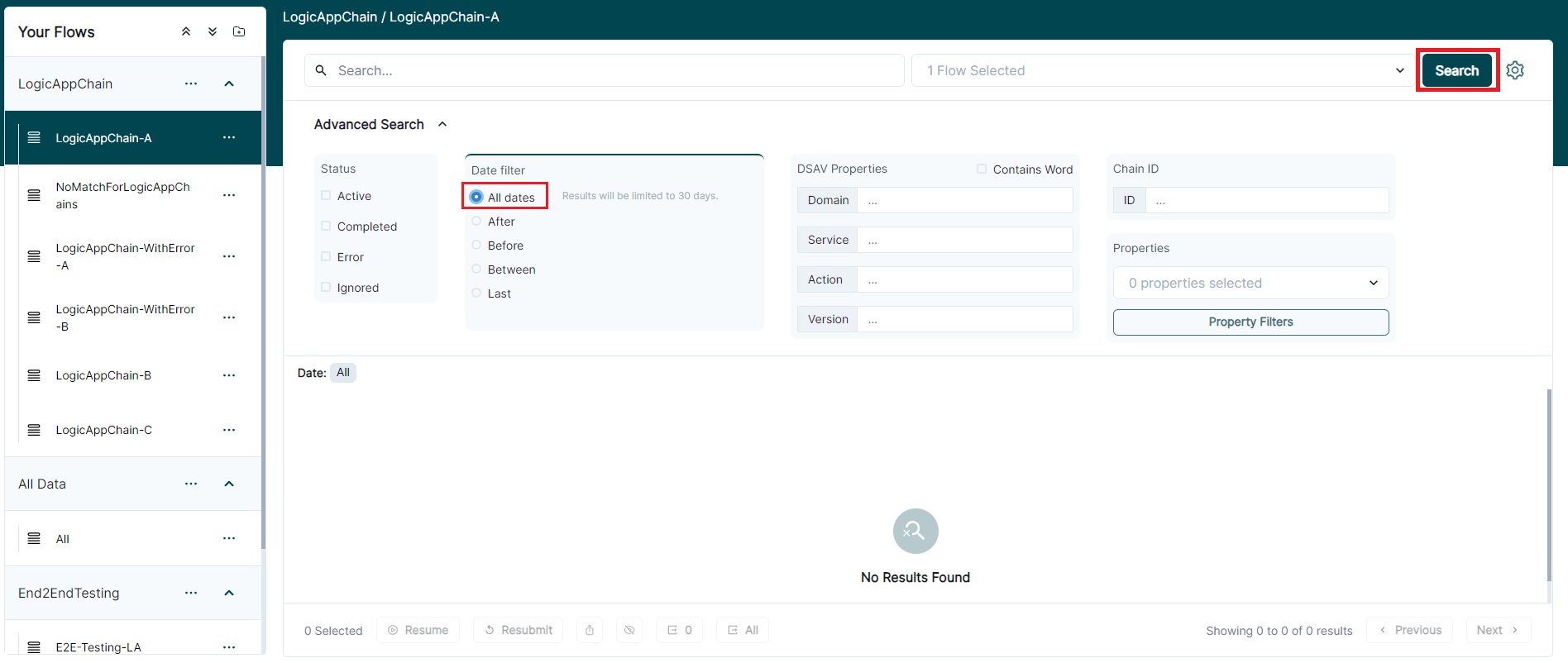Click the Action input field
The image size is (1568, 663).
[x=965, y=279]
